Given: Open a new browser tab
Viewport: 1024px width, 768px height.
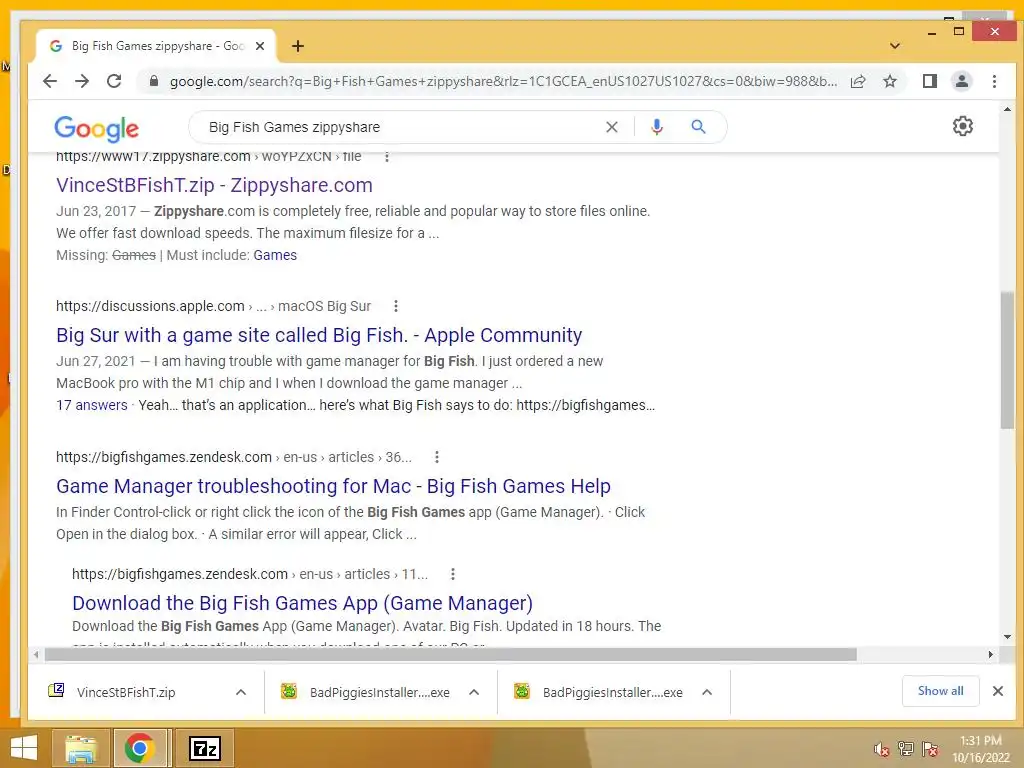Looking at the screenshot, I should point(298,46).
